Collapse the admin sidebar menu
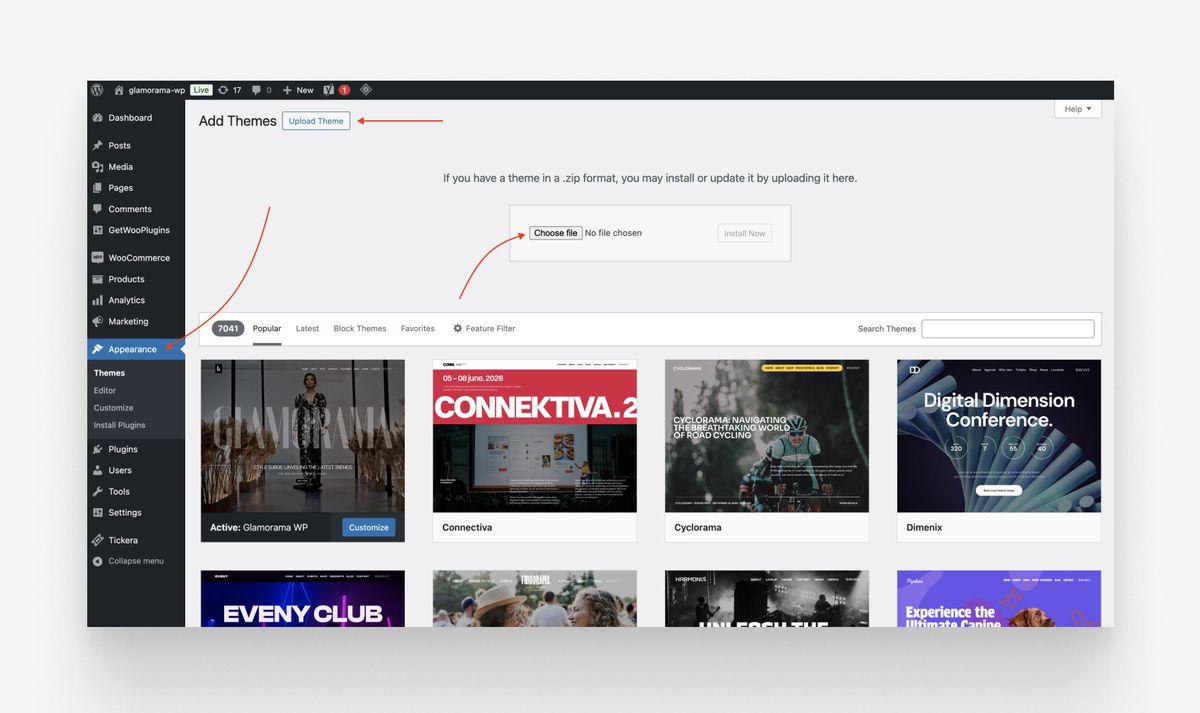Viewport: 1200px width, 713px height. (x=135, y=561)
